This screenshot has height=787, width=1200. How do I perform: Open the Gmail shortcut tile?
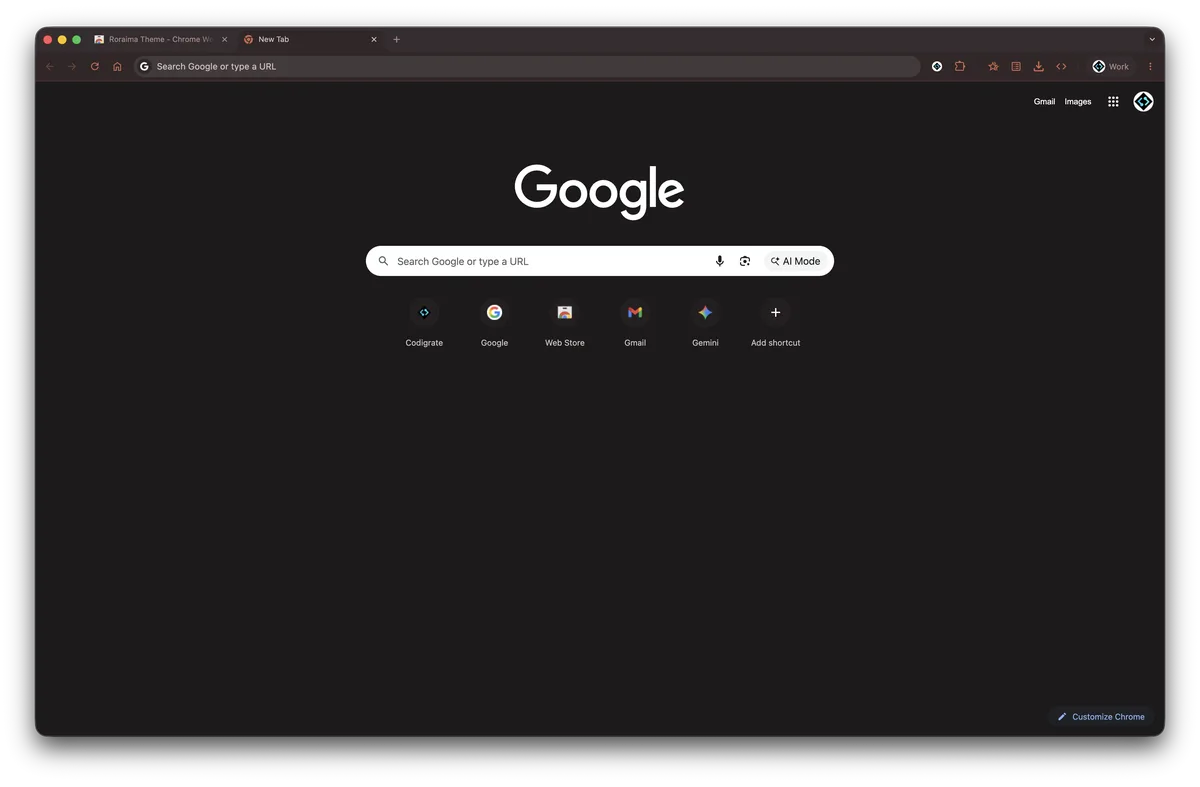pyautogui.click(x=635, y=324)
